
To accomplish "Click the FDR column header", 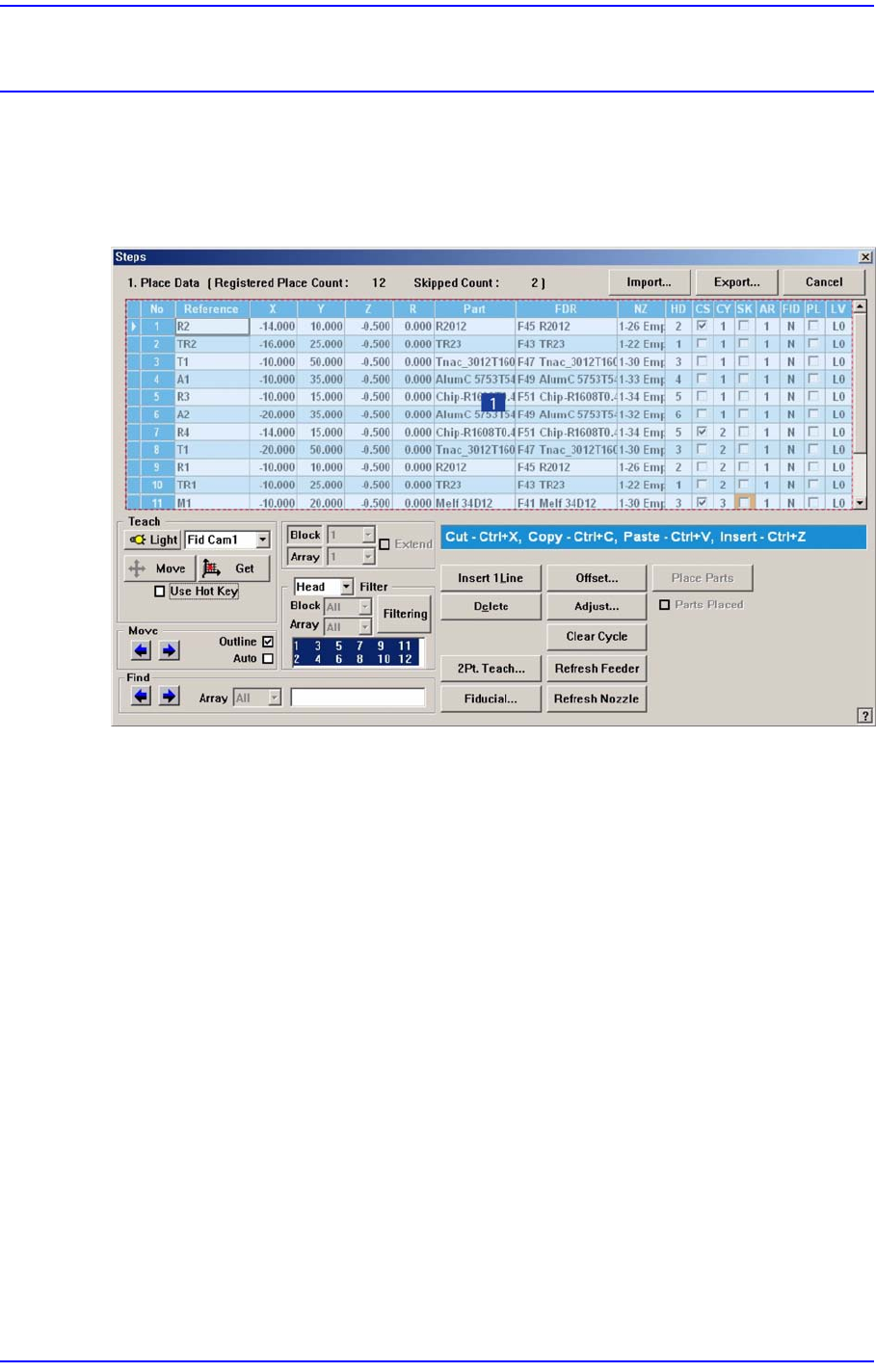I will pyautogui.click(x=566, y=309).
